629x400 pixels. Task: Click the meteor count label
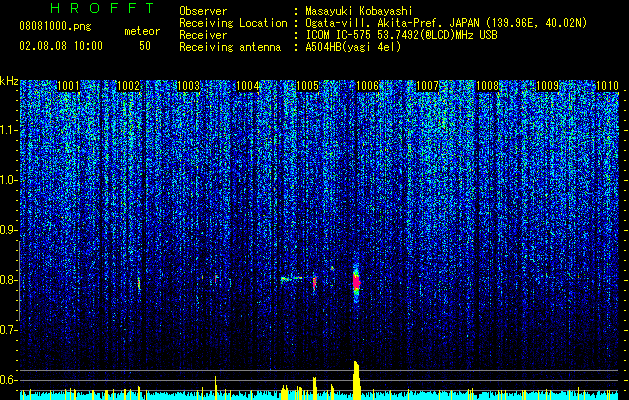(142, 31)
